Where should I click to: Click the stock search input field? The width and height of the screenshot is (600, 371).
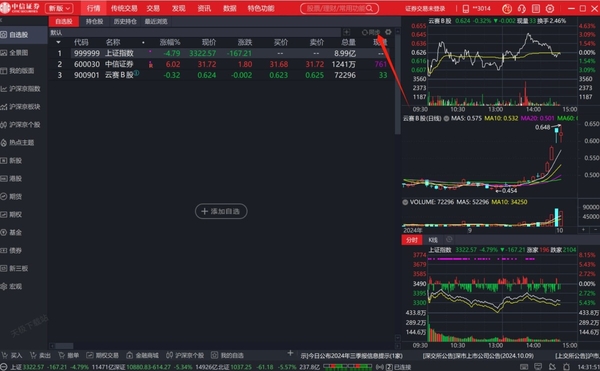click(x=339, y=8)
